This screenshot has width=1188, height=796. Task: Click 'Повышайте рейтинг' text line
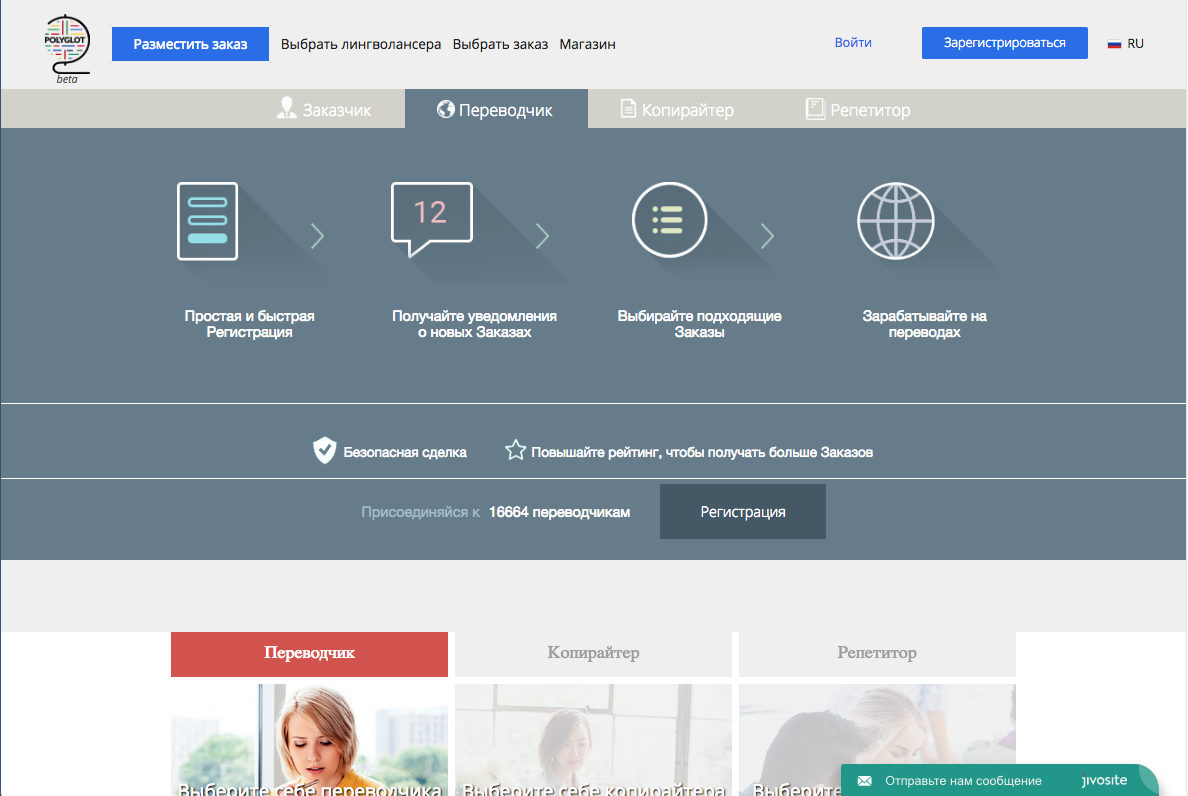point(702,452)
